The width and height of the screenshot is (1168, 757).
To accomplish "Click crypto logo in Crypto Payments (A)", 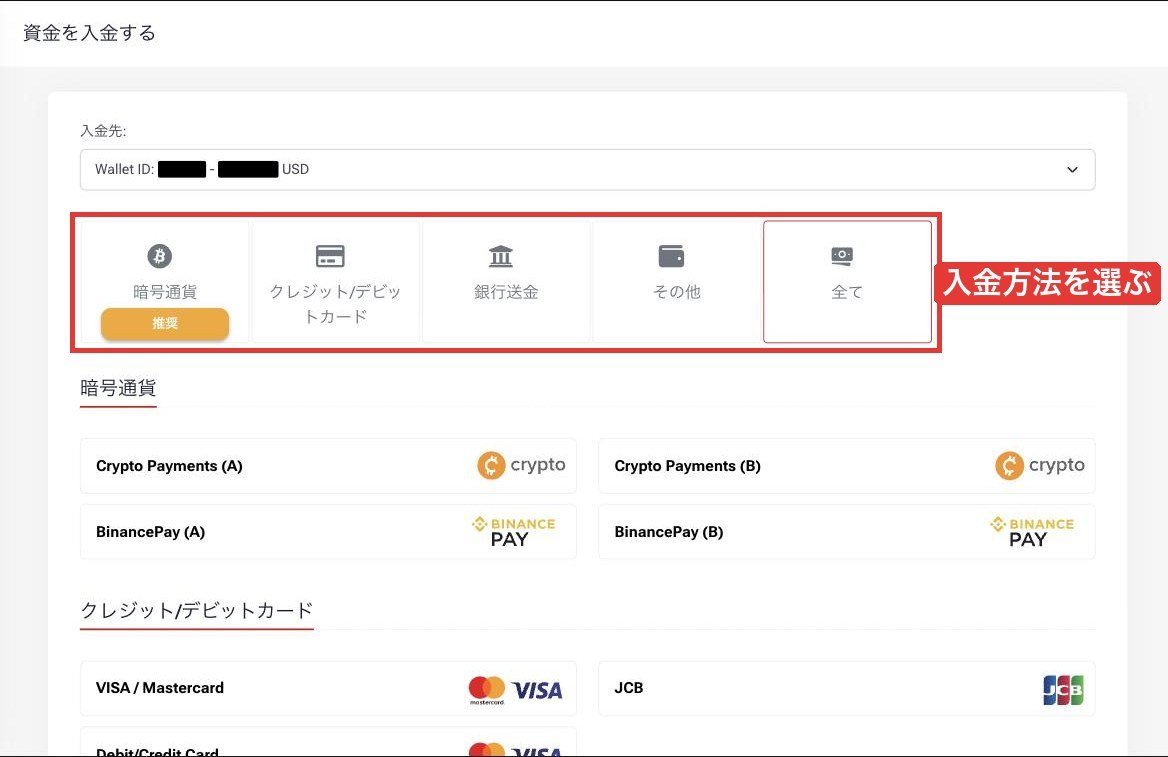I will click(521, 466).
